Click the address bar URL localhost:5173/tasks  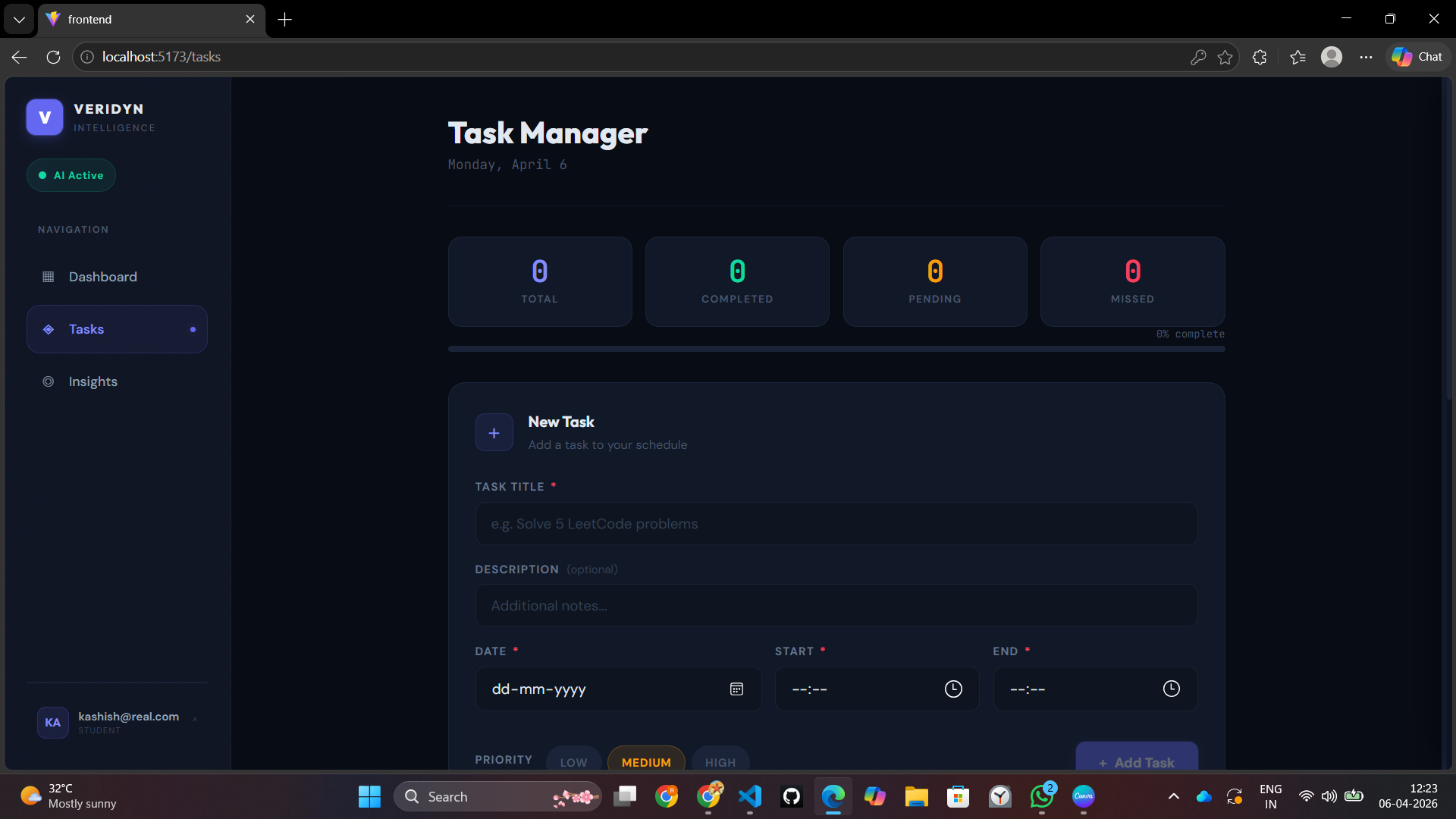point(162,57)
